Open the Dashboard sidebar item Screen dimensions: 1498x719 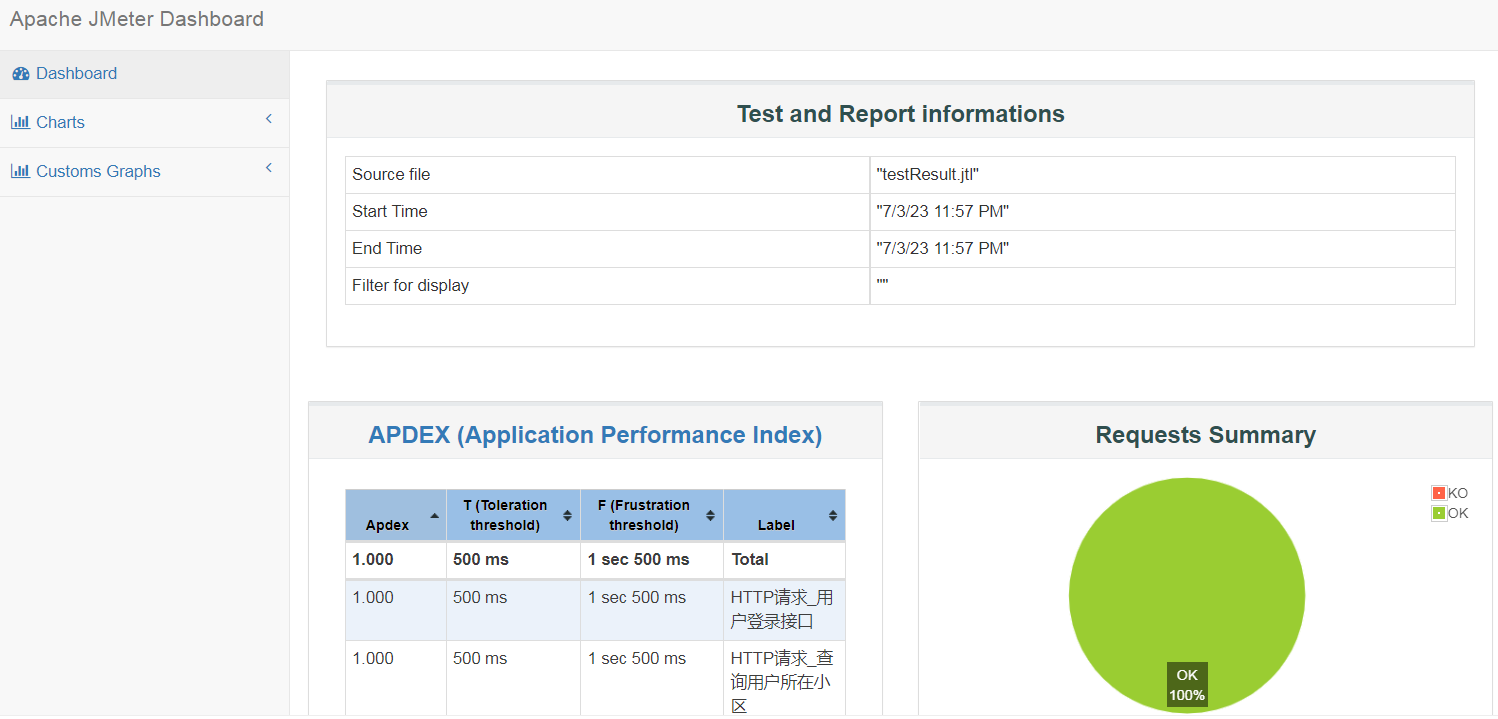click(x=76, y=74)
